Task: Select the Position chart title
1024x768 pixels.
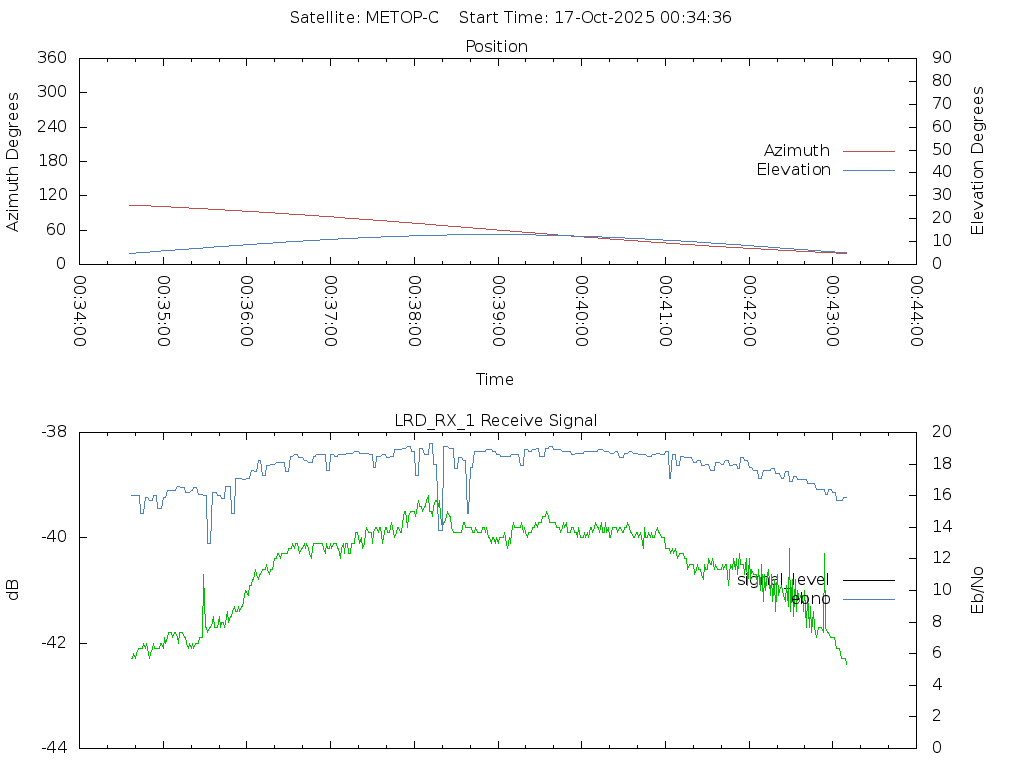Action: [x=497, y=46]
